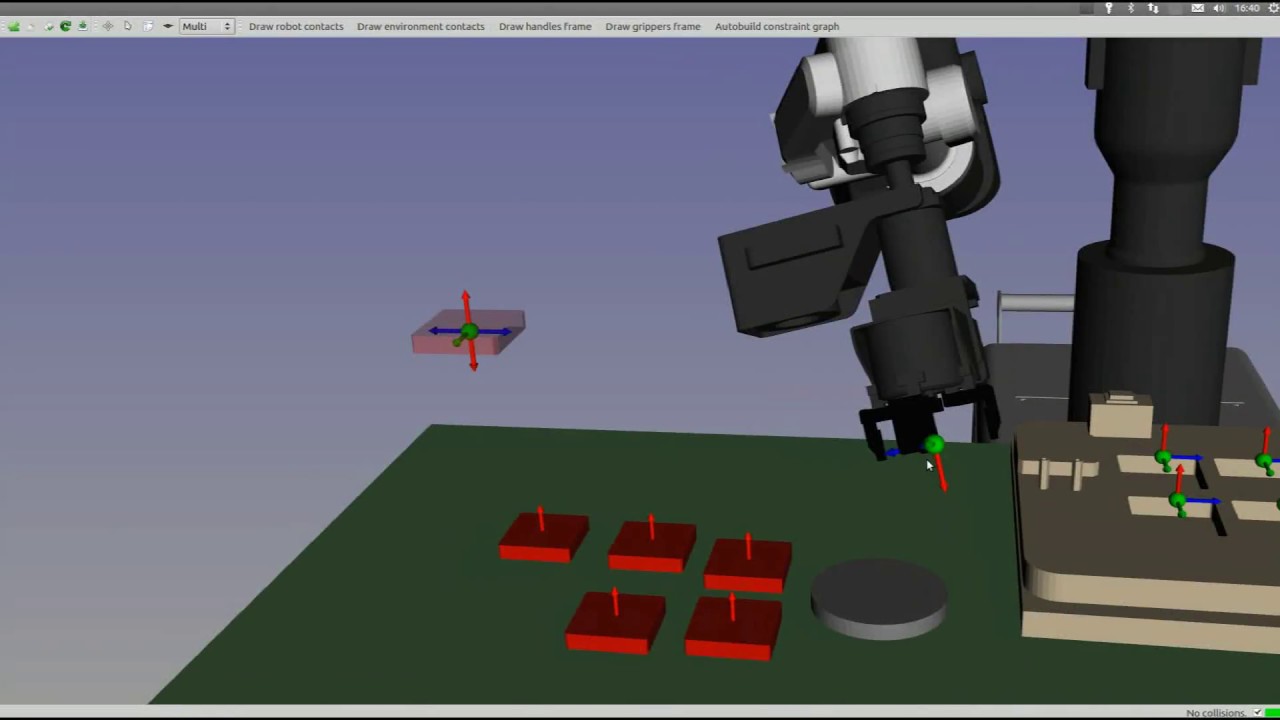Open the network arrows indicator
The width and height of the screenshot is (1280, 720).
(x=1153, y=8)
